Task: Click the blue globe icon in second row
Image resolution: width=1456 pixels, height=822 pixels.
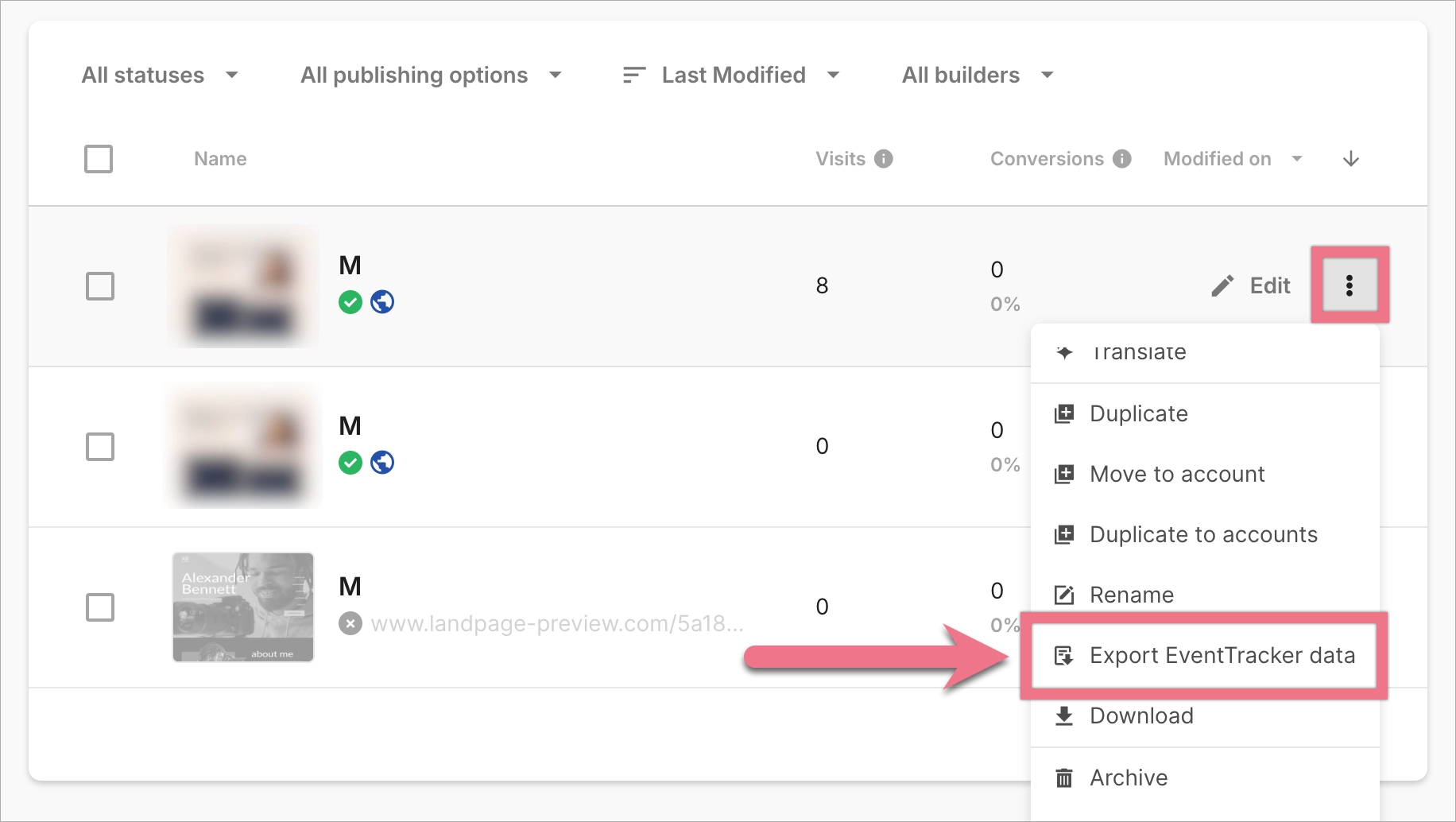Action: (382, 463)
